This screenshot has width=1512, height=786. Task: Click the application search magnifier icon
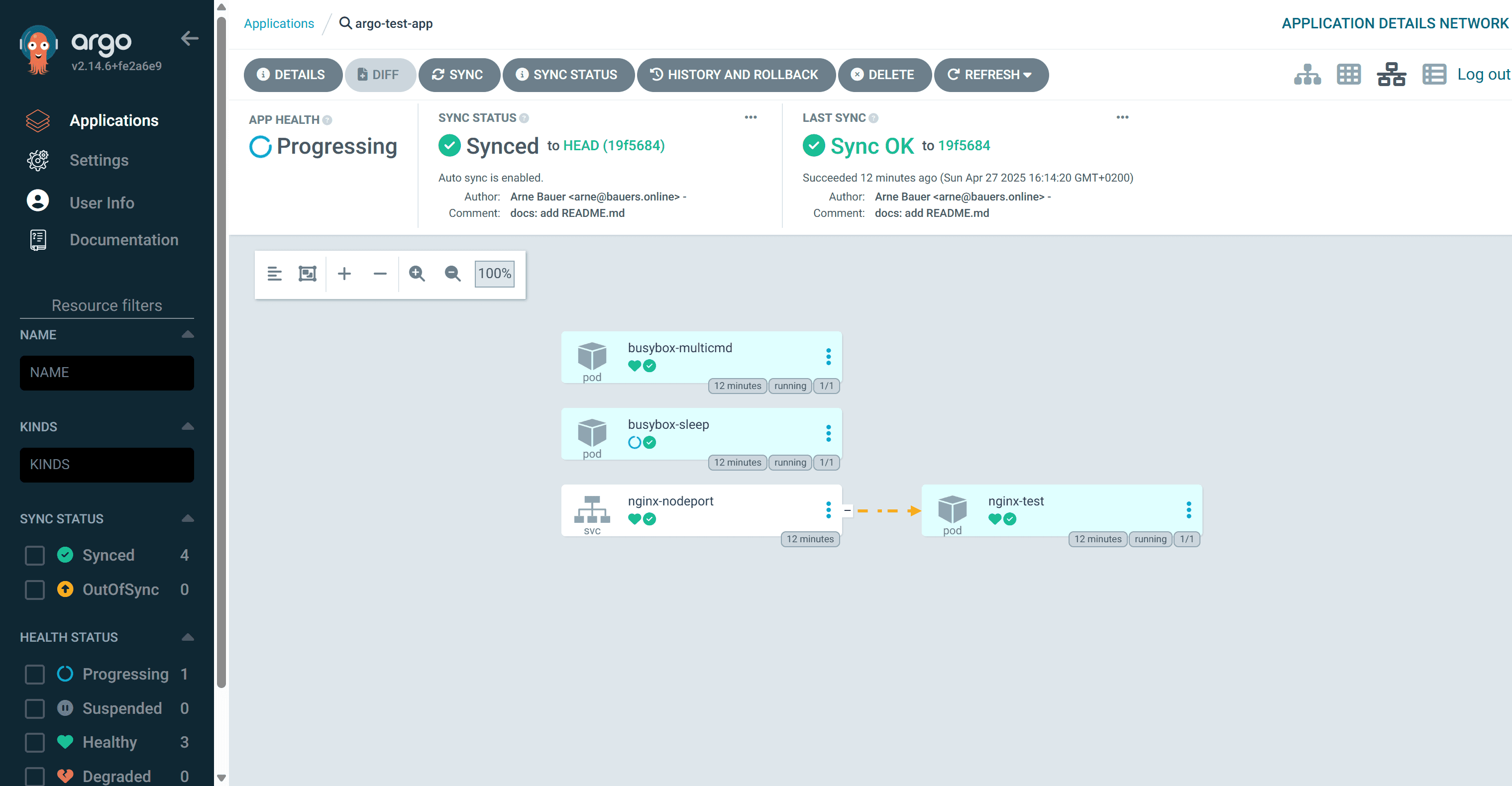346,23
